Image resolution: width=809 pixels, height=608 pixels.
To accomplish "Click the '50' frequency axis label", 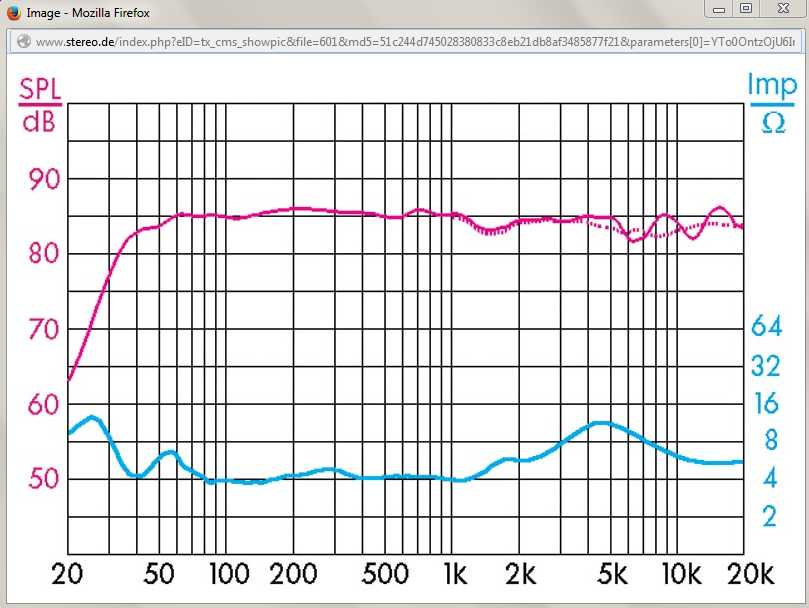I will [159, 574].
